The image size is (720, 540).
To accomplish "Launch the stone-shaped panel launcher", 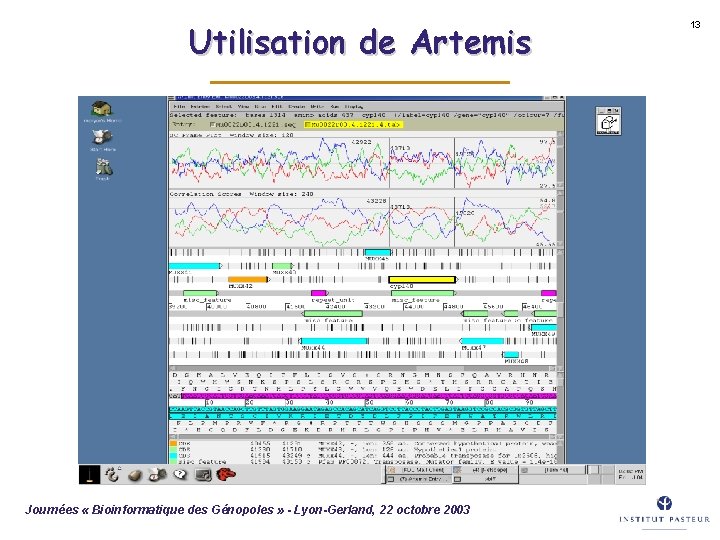I will (135, 475).
